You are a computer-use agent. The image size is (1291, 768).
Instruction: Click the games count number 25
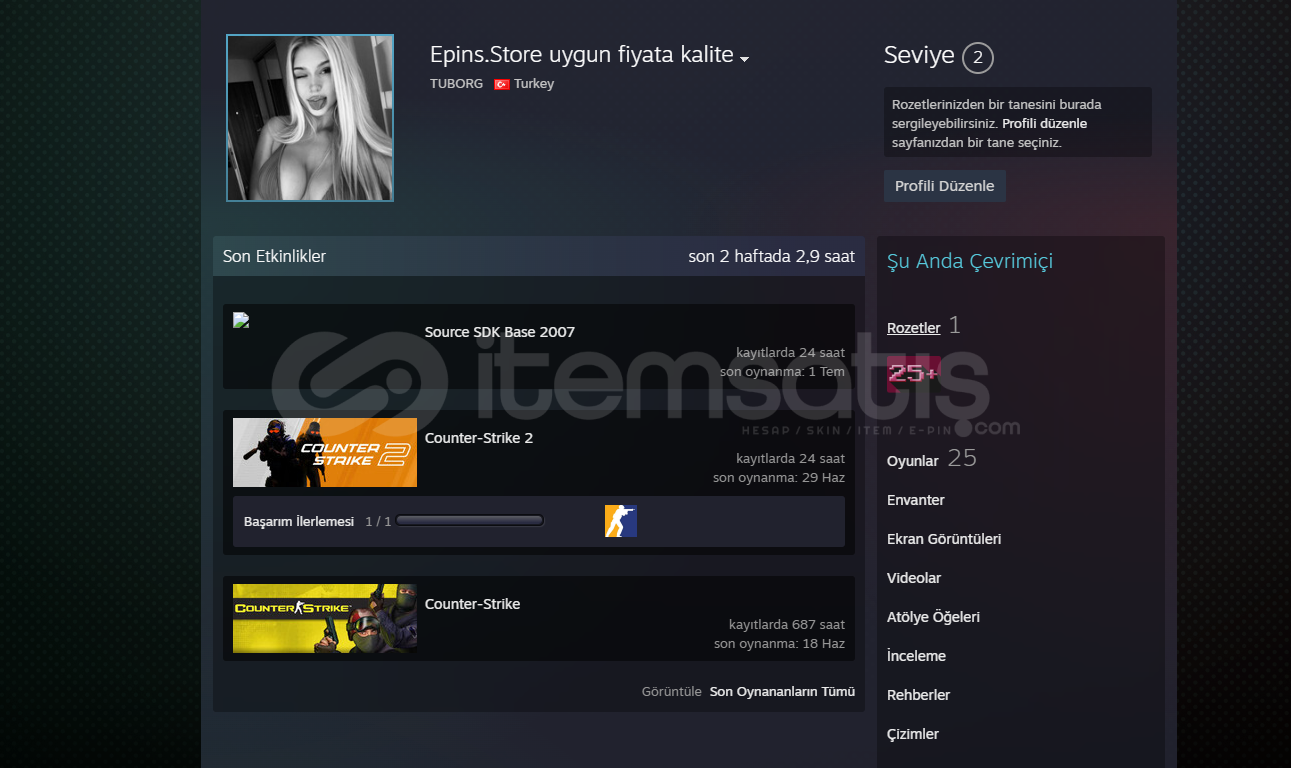click(962, 458)
